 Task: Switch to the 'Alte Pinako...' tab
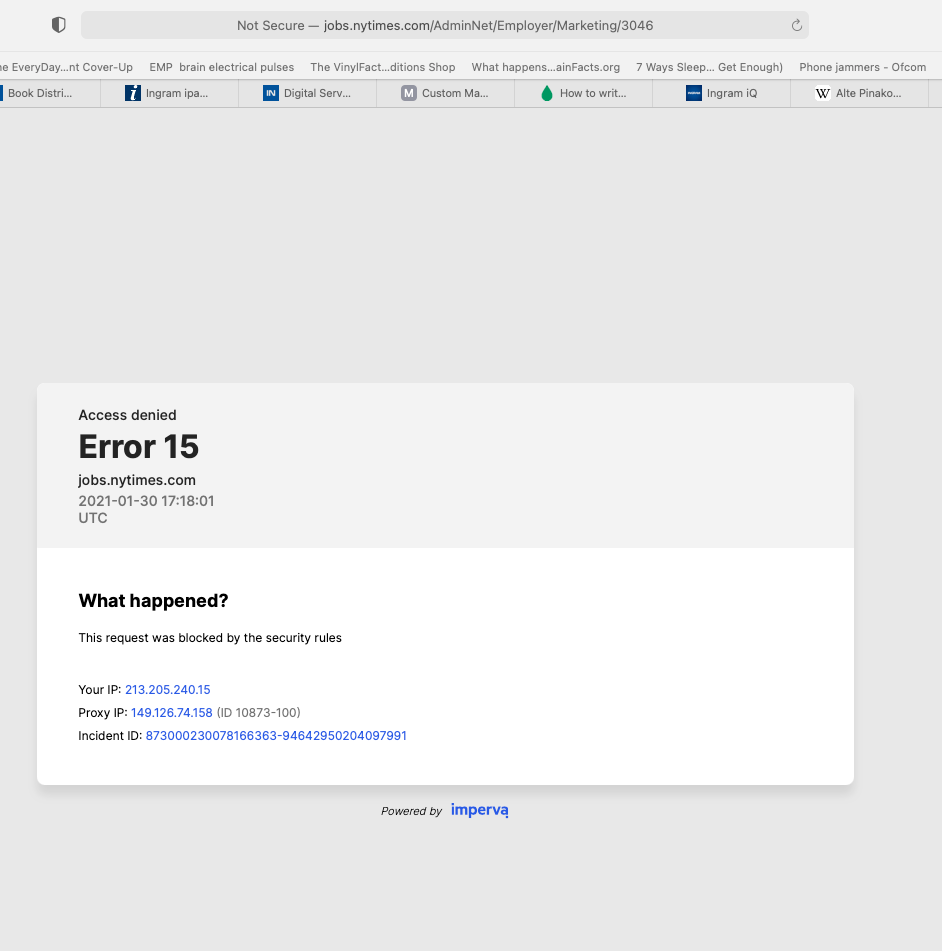860,93
